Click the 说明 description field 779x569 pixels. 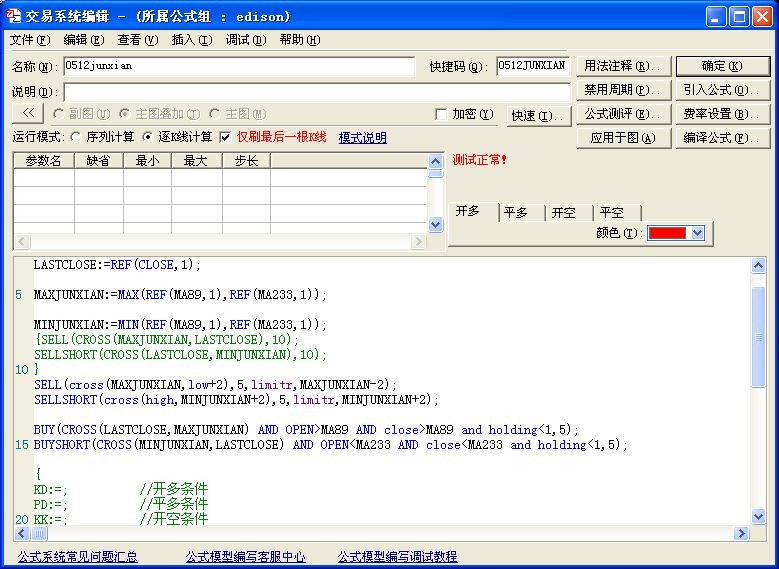tap(317, 92)
